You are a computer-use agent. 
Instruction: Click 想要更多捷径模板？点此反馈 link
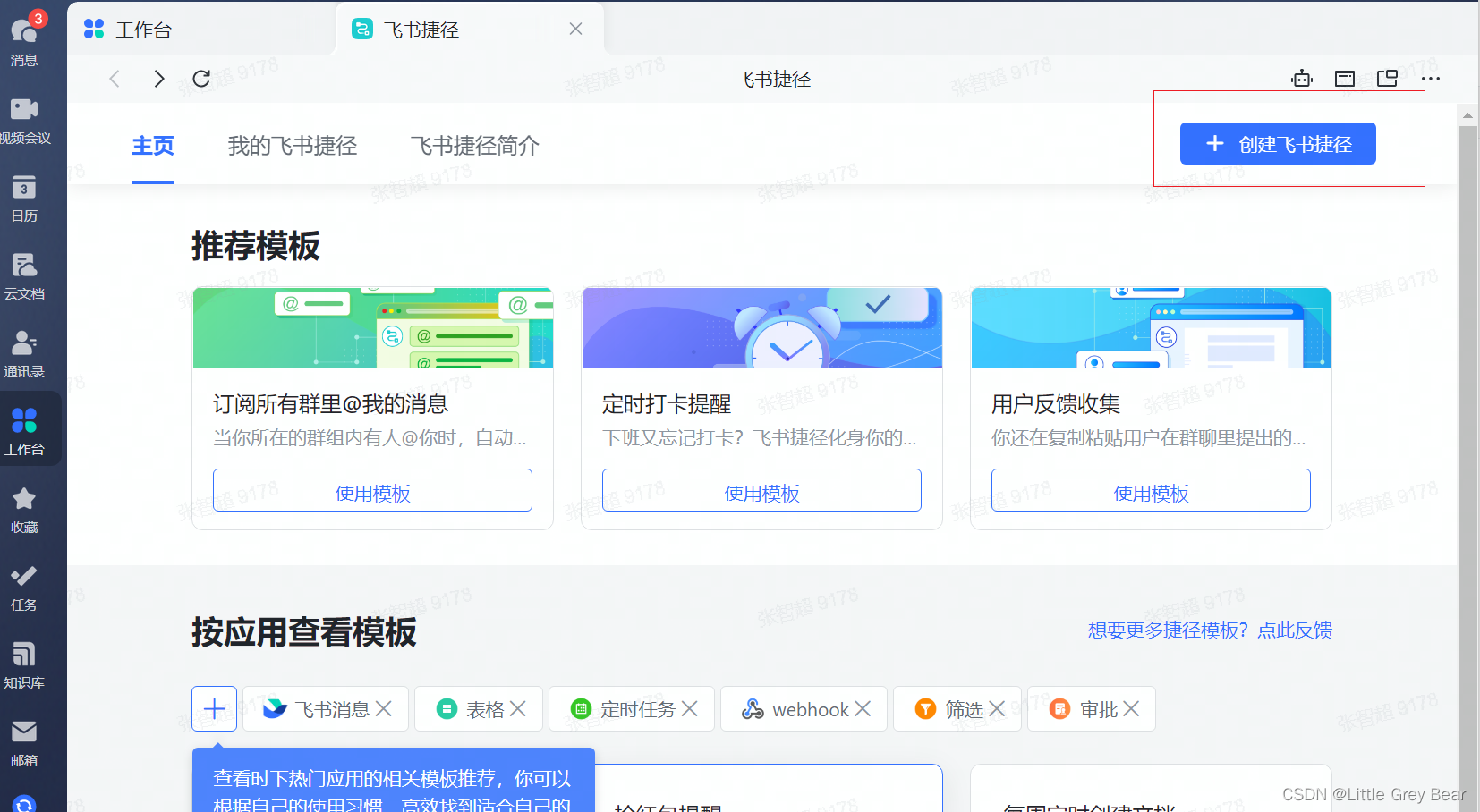1210,630
